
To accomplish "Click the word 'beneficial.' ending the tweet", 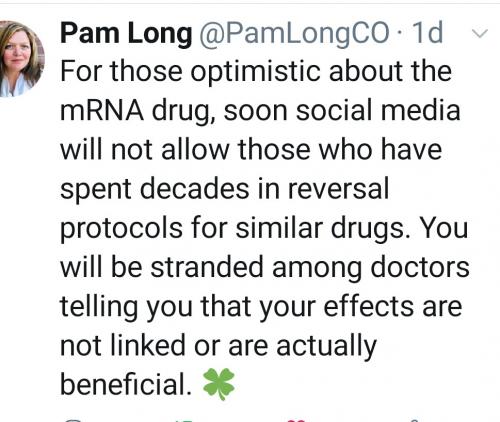I will [x=126, y=384].
